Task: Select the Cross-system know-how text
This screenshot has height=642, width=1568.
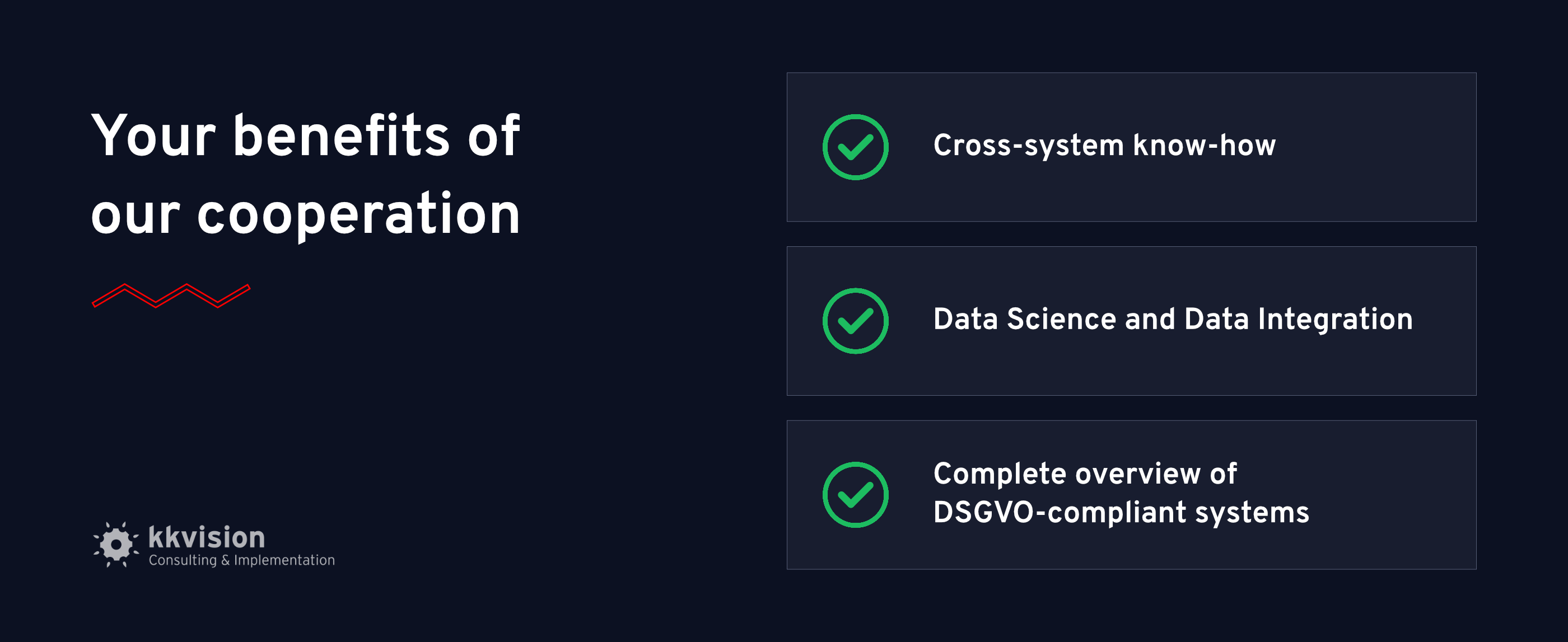Action: 1104,146
